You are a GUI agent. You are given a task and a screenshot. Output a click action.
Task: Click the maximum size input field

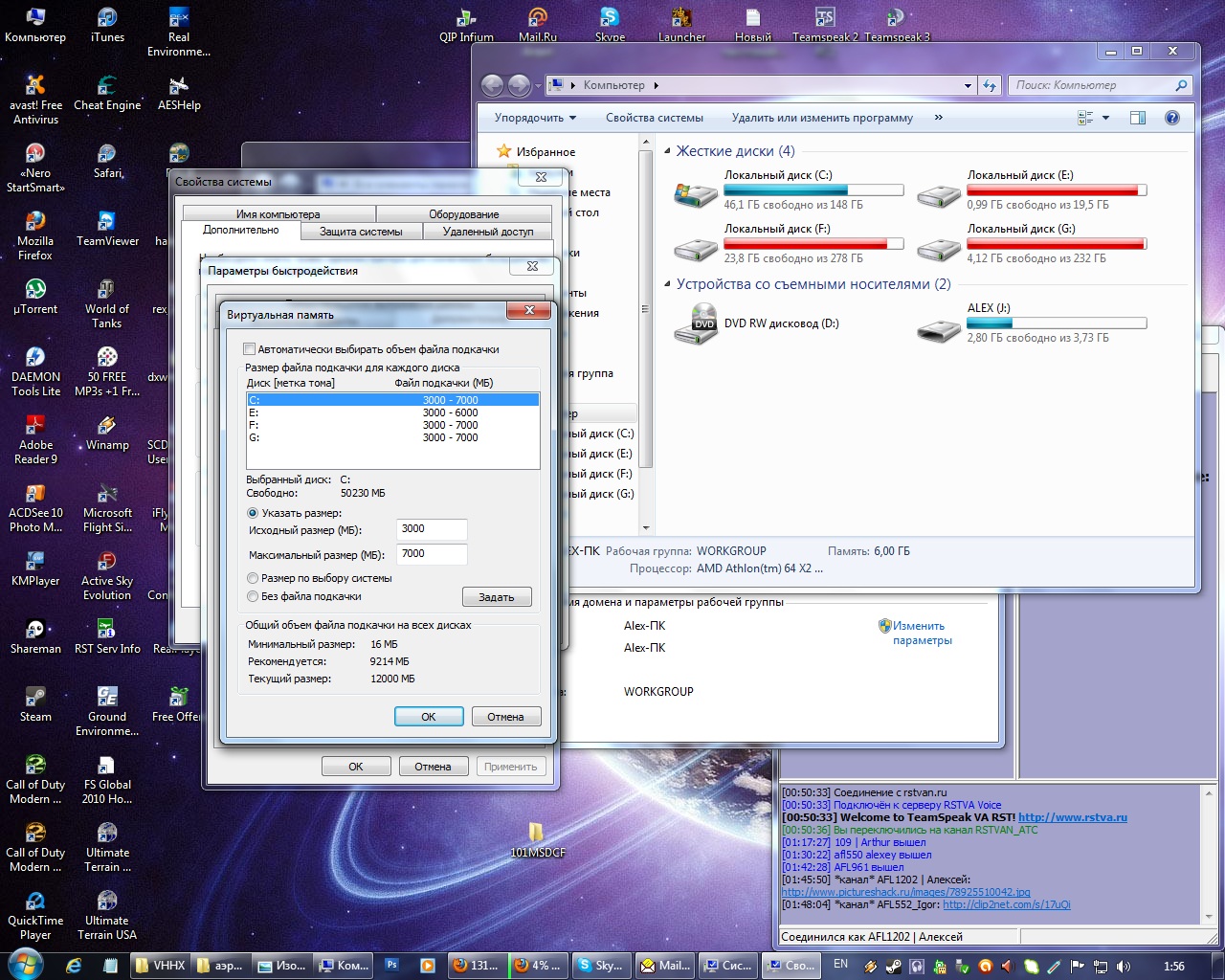(x=432, y=554)
